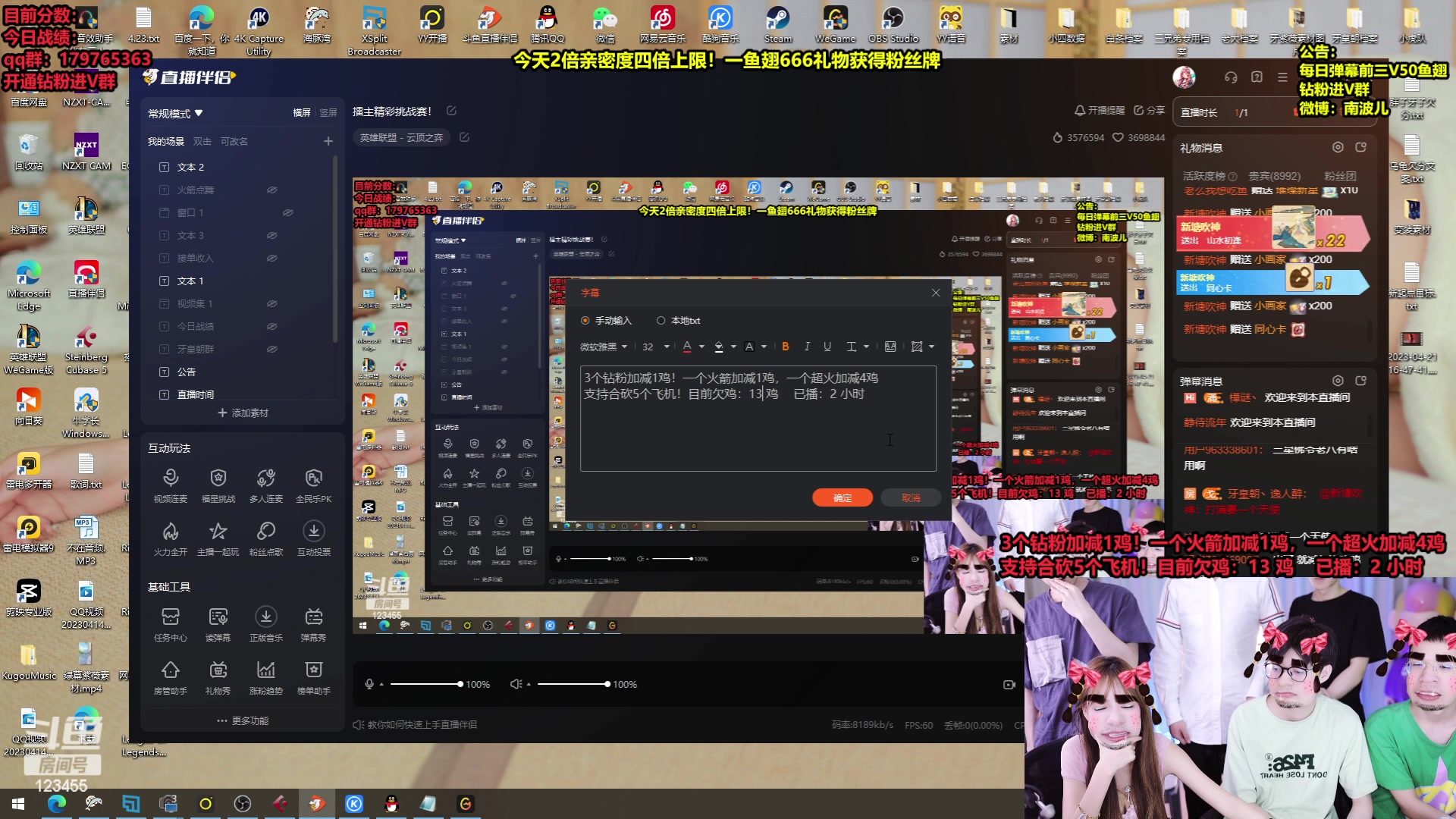Image resolution: width=1456 pixels, height=819 pixels.
Task: Adjust the speaker volume slider
Action: [x=573, y=684]
